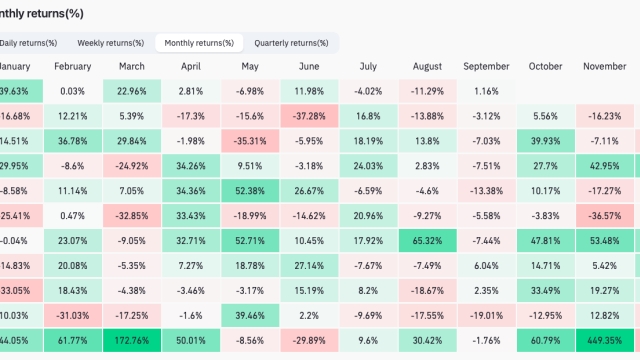Click the 34.26% April cell
The image size is (640, 360).
191,166
